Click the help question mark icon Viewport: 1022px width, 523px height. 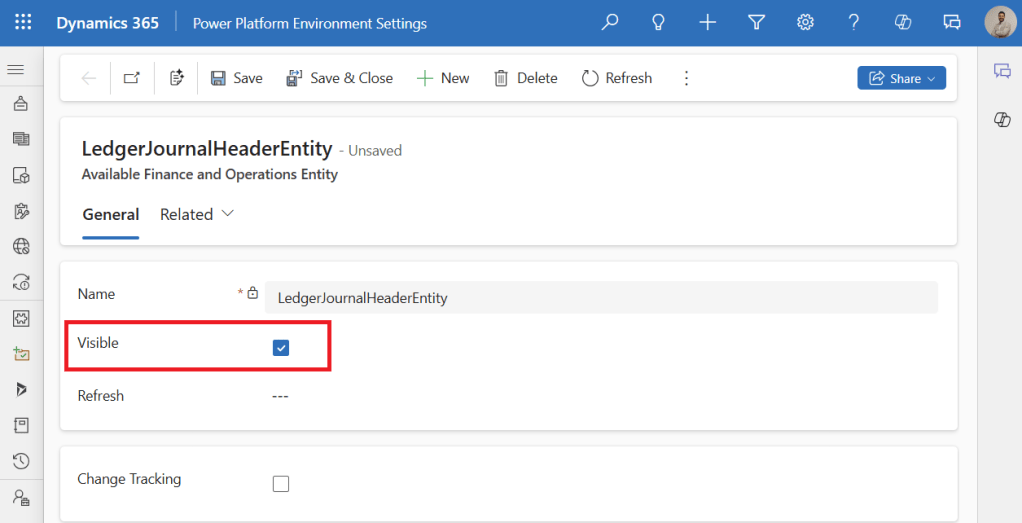[x=854, y=22]
